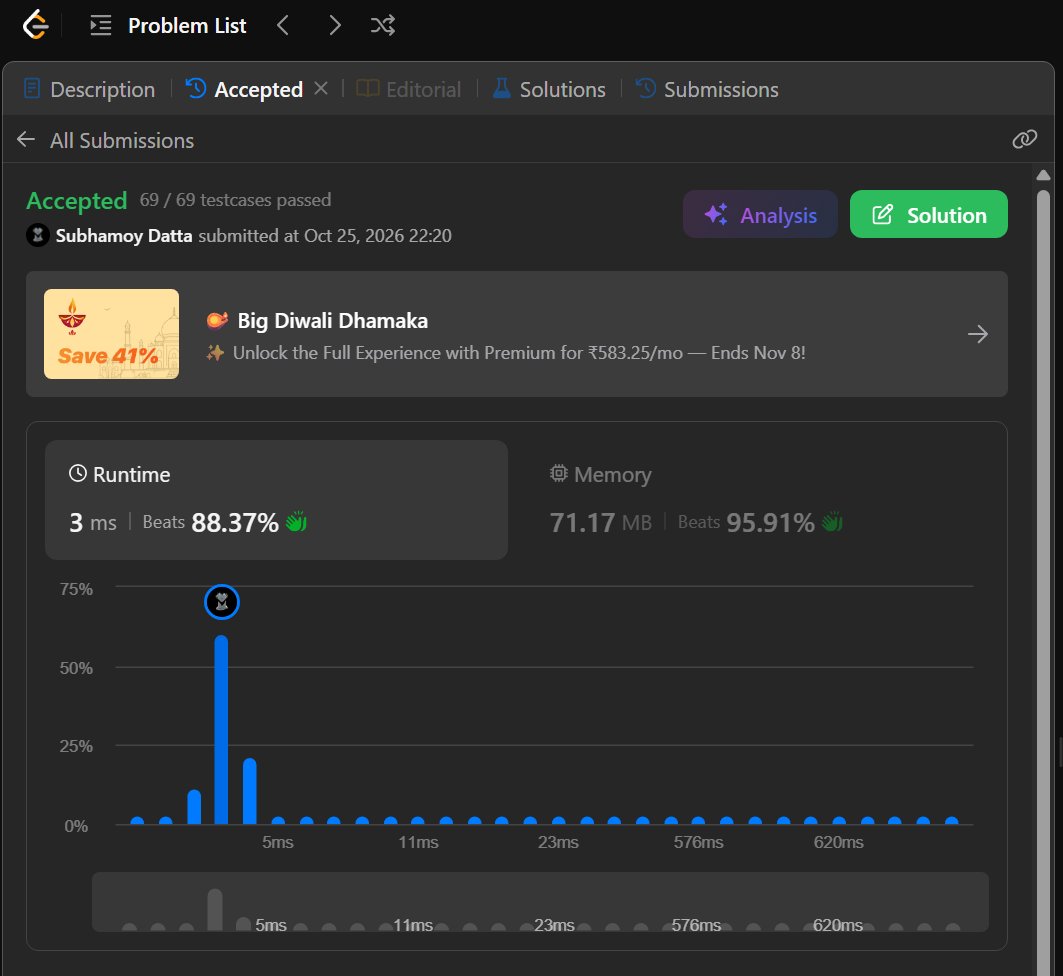The height and width of the screenshot is (976, 1063).
Task: Click the 'Big Diwali Dhamaka' title
Action: (x=333, y=321)
